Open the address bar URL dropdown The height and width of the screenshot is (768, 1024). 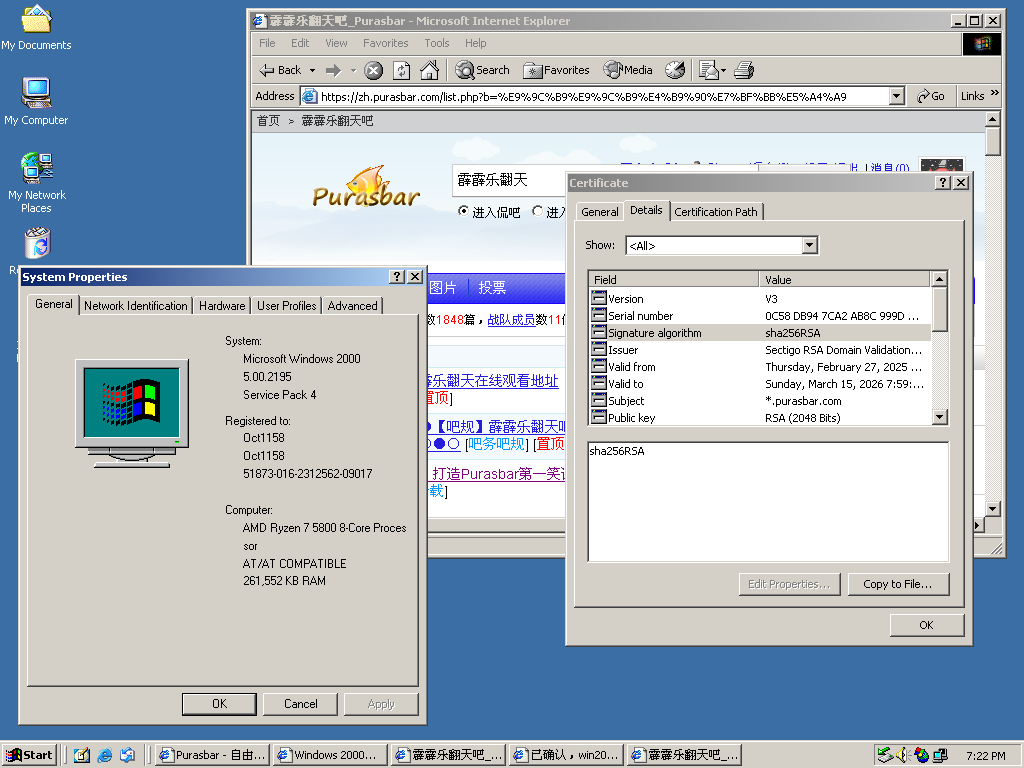click(x=896, y=96)
